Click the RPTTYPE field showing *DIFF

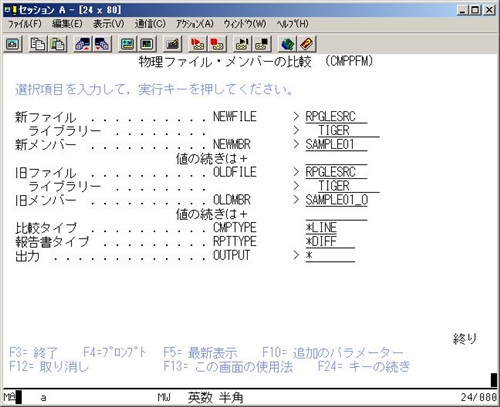point(330,241)
